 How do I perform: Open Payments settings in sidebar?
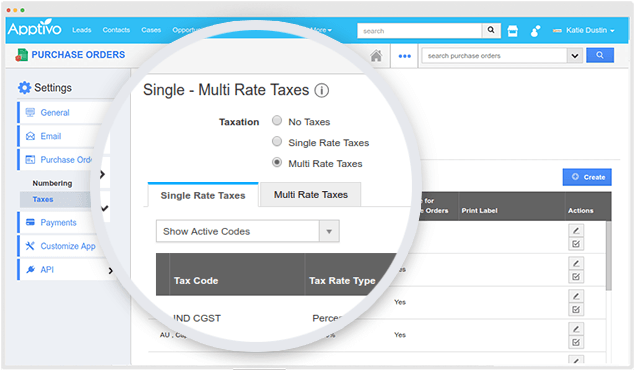tap(58, 222)
